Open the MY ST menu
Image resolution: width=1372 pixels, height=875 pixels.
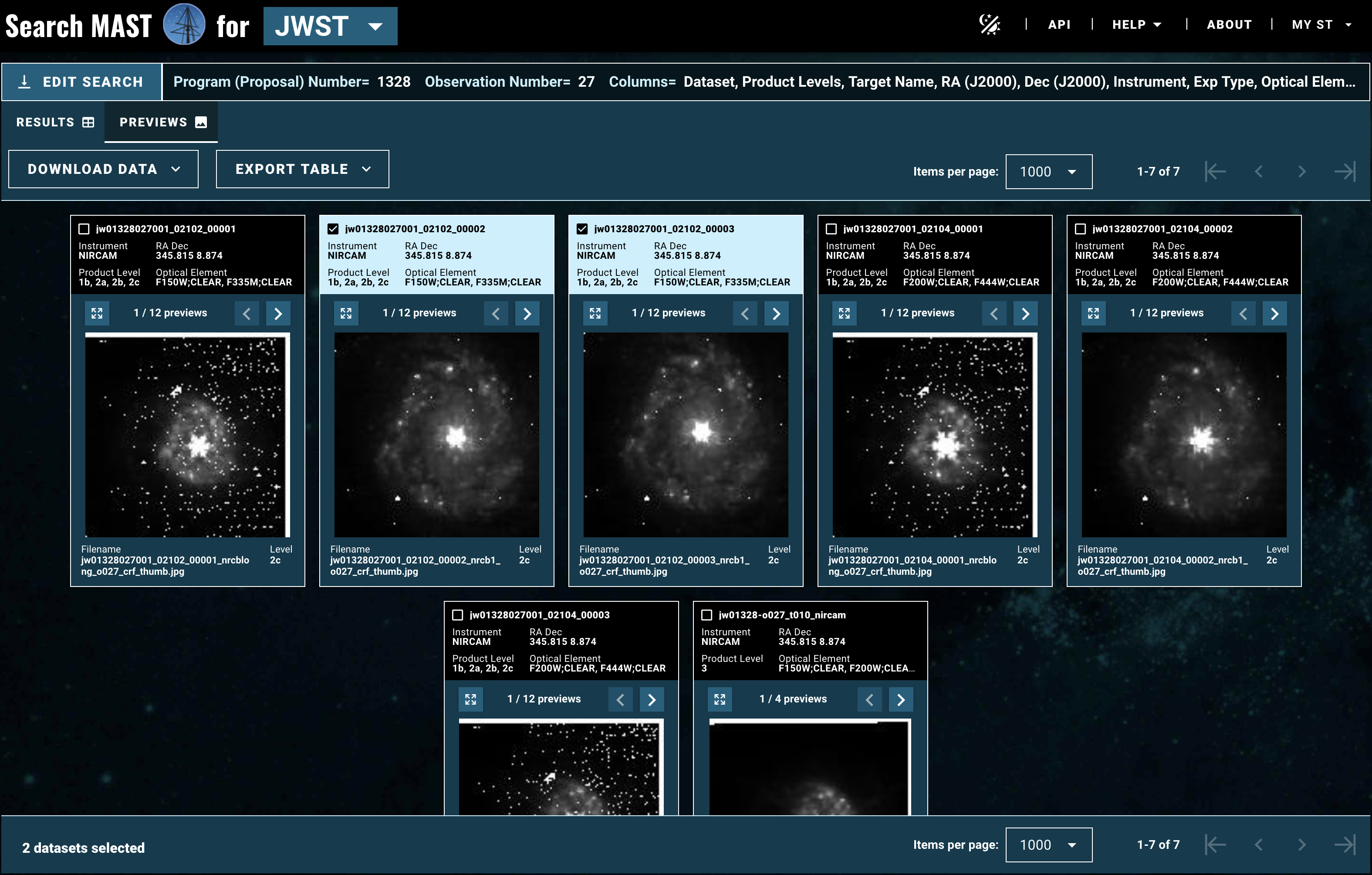click(x=1321, y=24)
